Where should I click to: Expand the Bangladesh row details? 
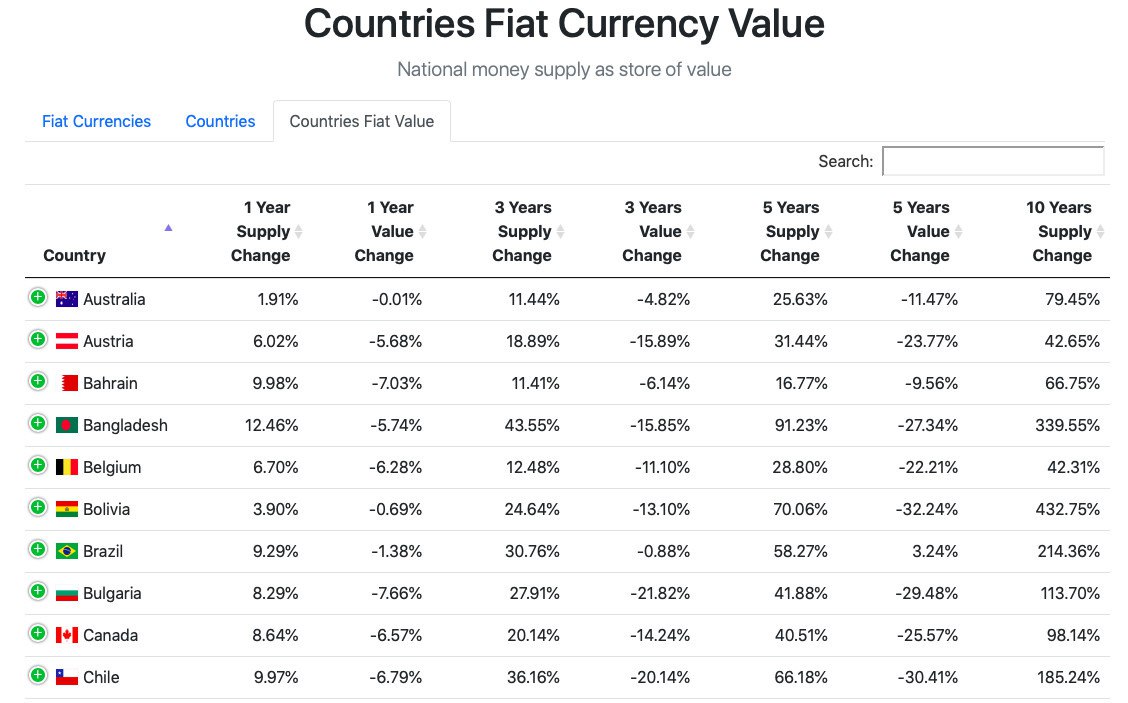[37, 423]
